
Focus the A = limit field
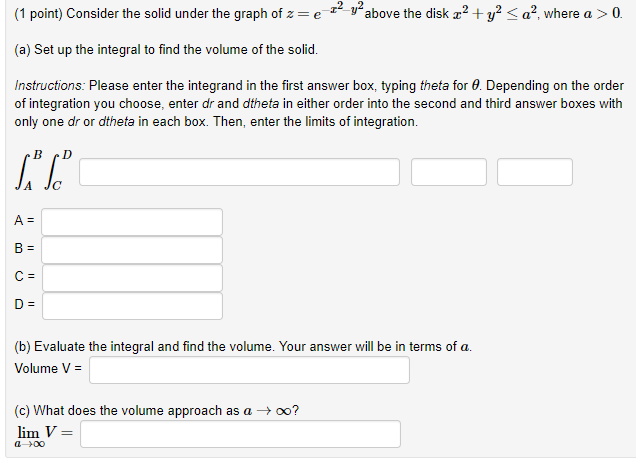click(132, 222)
